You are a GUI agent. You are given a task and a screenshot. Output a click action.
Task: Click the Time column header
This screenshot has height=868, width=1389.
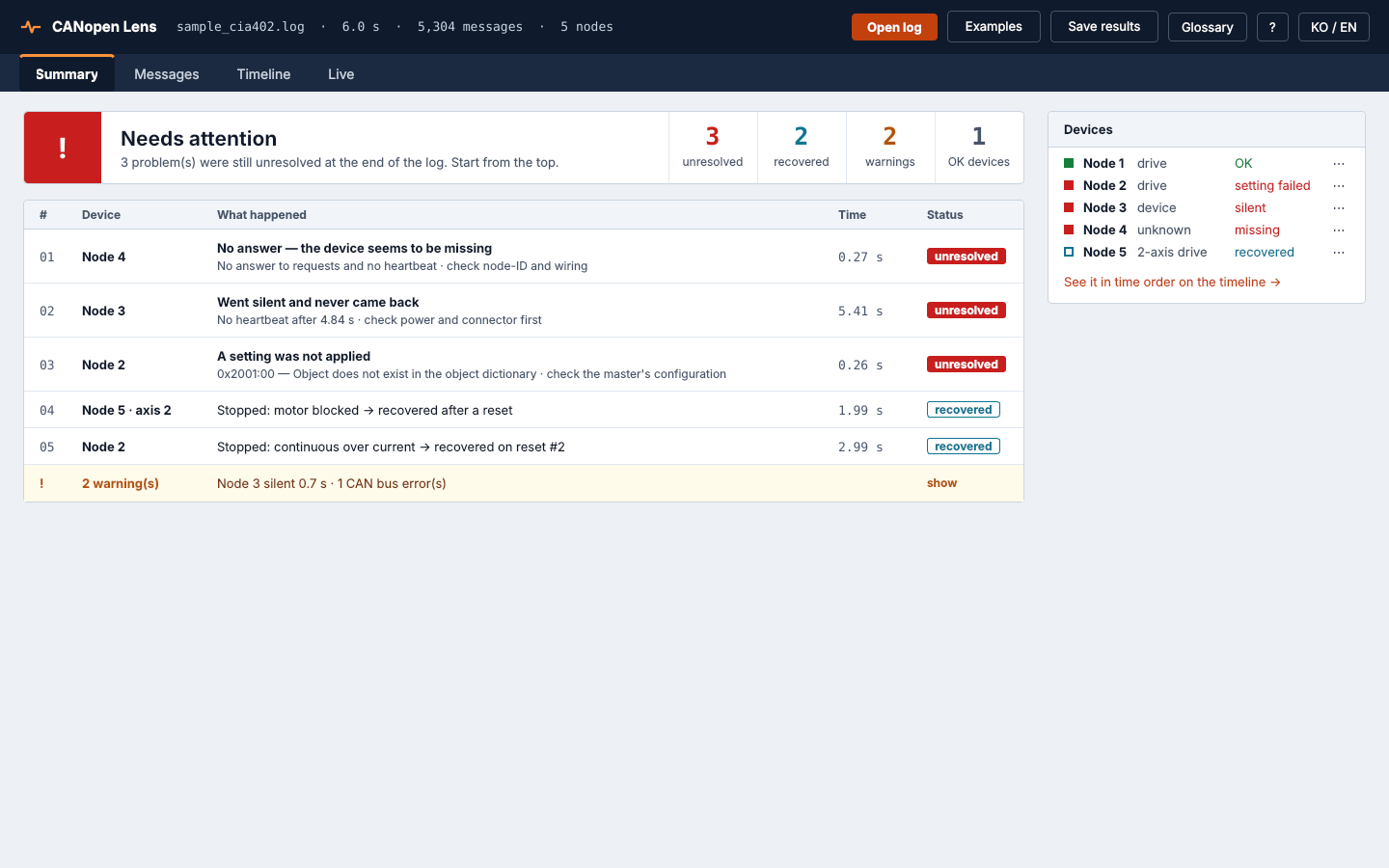click(x=852, y=215)
